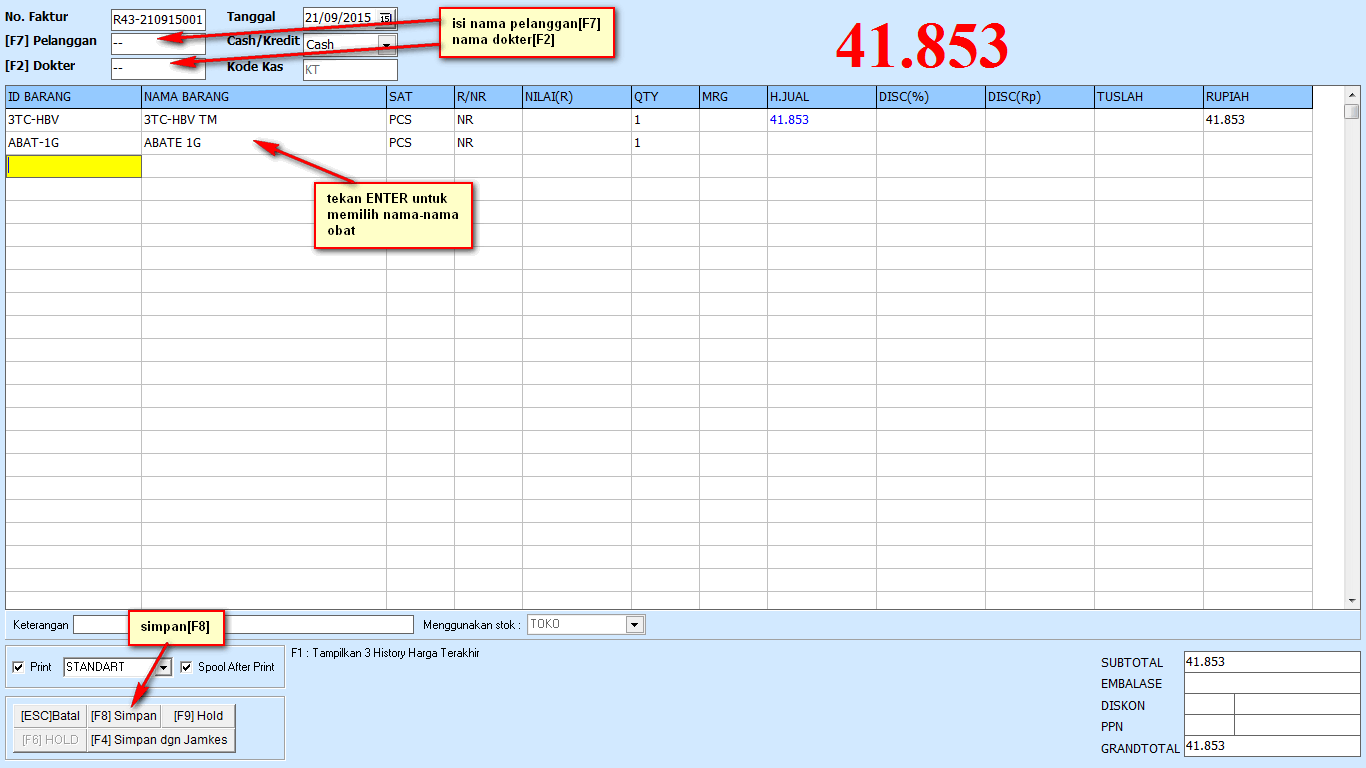Click the scroll up arrow of table
This screenshot has height=768, width=1366.
[x=1351, y=94]
